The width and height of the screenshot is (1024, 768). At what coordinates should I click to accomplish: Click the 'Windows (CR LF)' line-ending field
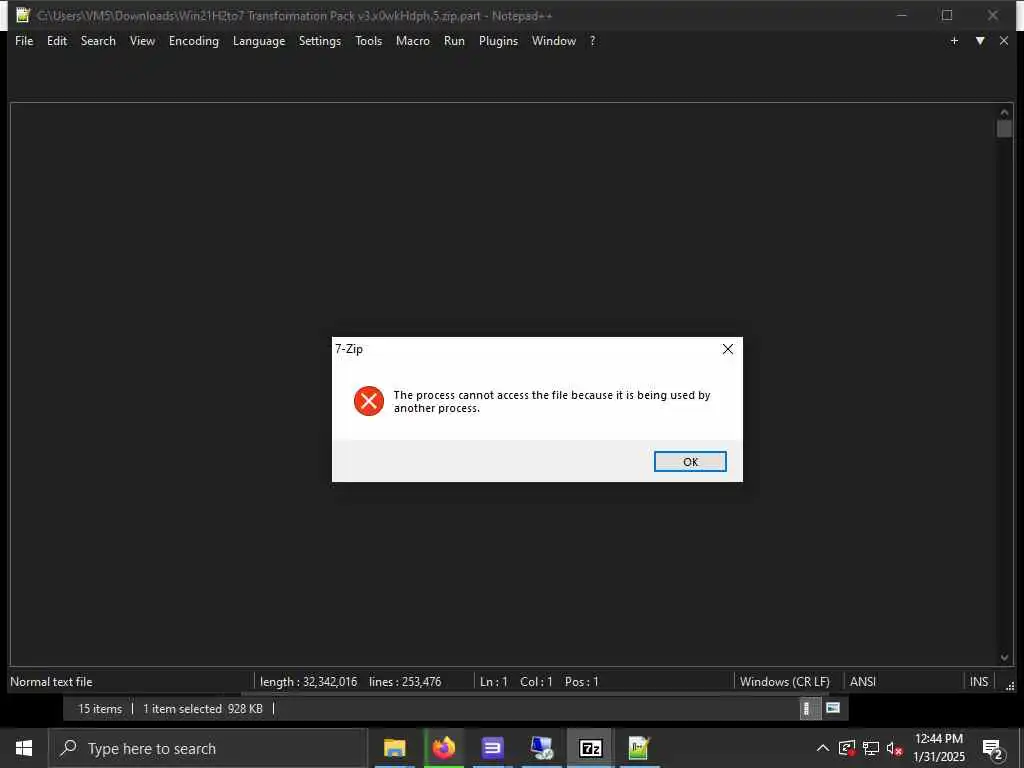784,682
